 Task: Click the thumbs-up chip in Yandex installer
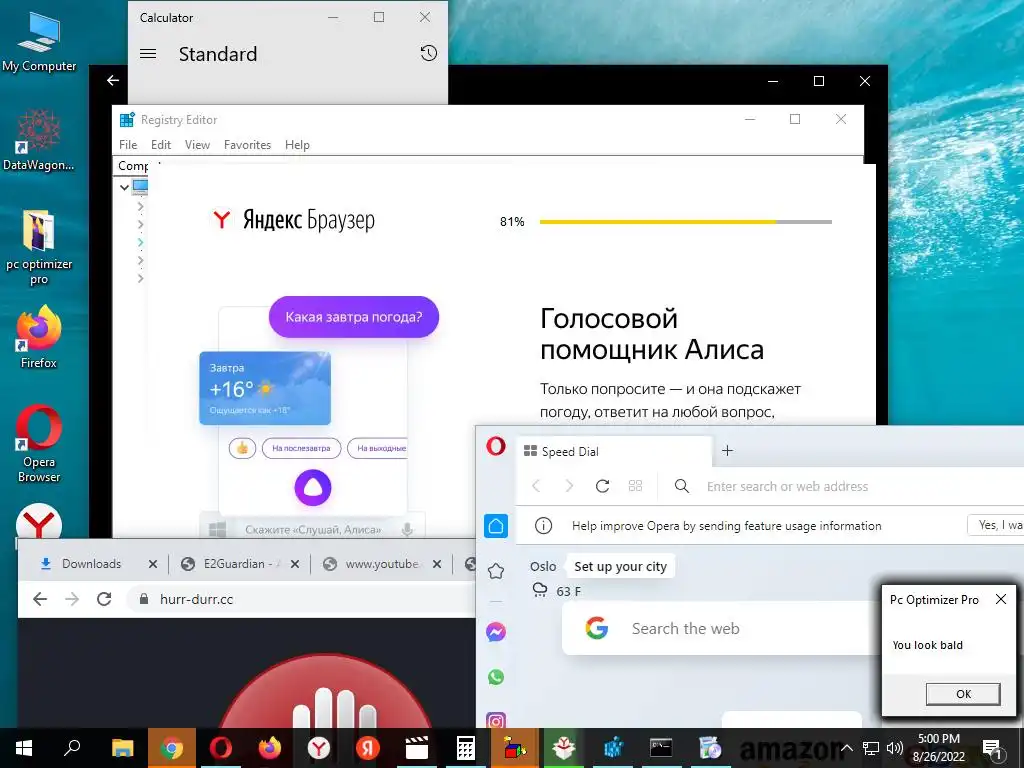coord(242,448)
